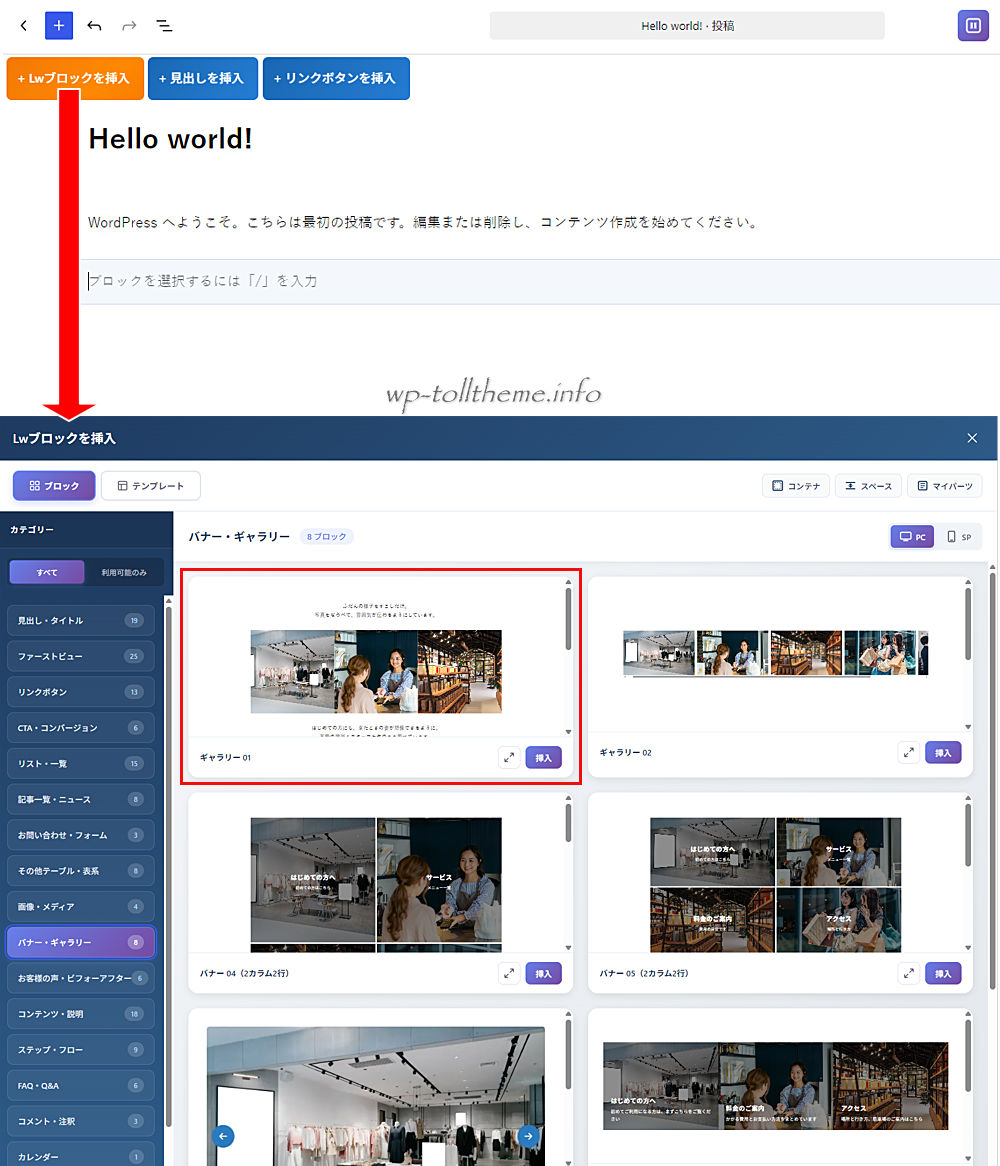
Task: Insert the ギャラリー 01 block
Action: (x=543, y=758)
